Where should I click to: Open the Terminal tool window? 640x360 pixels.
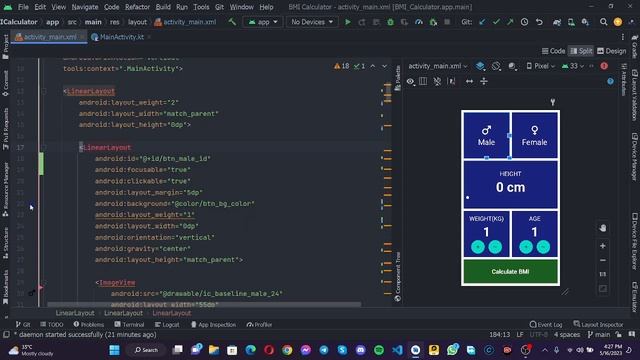coord(129,324)
